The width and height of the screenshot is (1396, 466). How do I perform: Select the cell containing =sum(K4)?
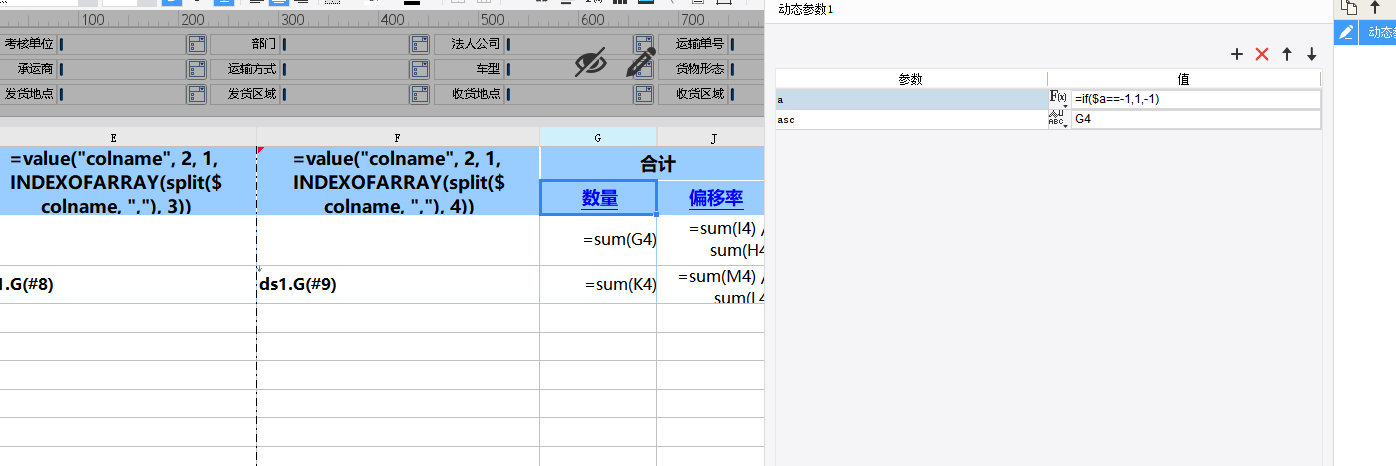pyautogui.click(x=598, y=285)
